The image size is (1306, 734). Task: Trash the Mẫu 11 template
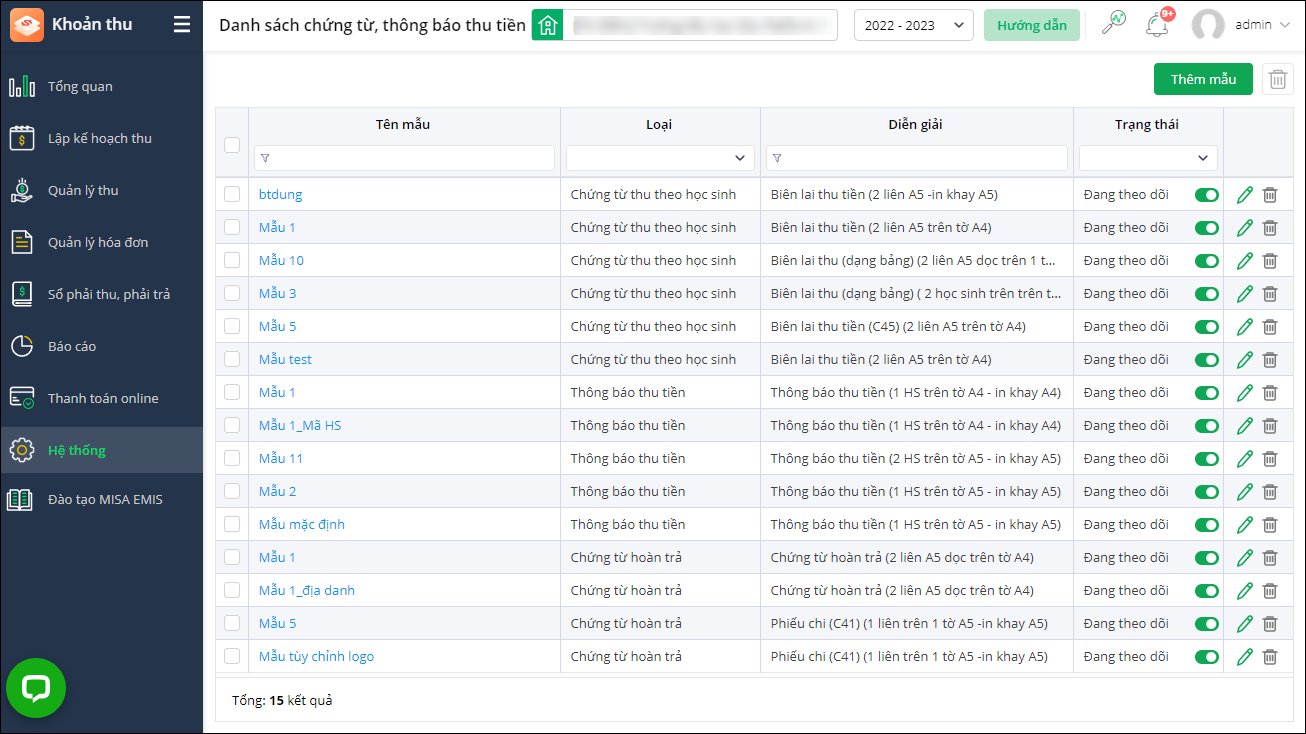pos(1270,459)
